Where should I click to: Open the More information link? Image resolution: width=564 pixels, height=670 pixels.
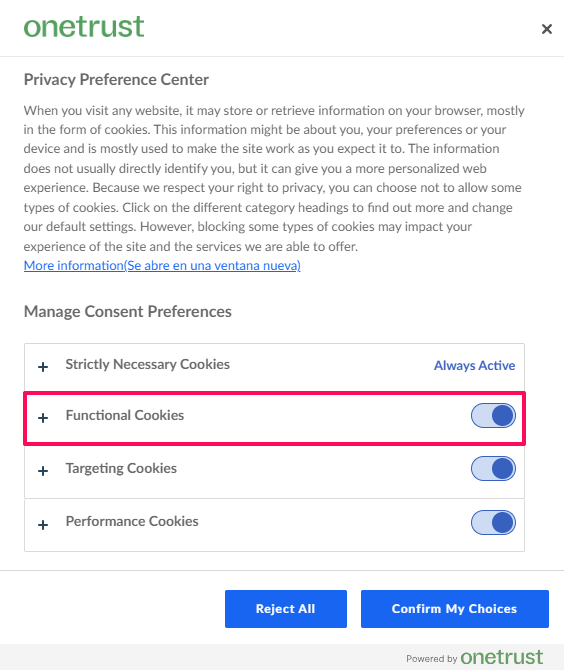pyautogui.click(x=162, y=265)
